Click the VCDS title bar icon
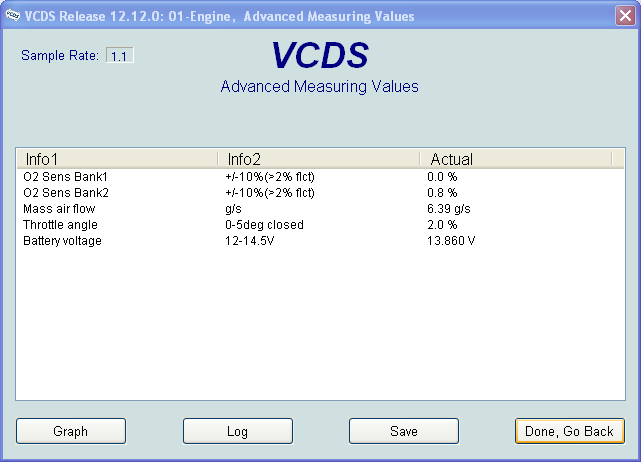This screenshot has width=641, height=462. coord(12,16)
